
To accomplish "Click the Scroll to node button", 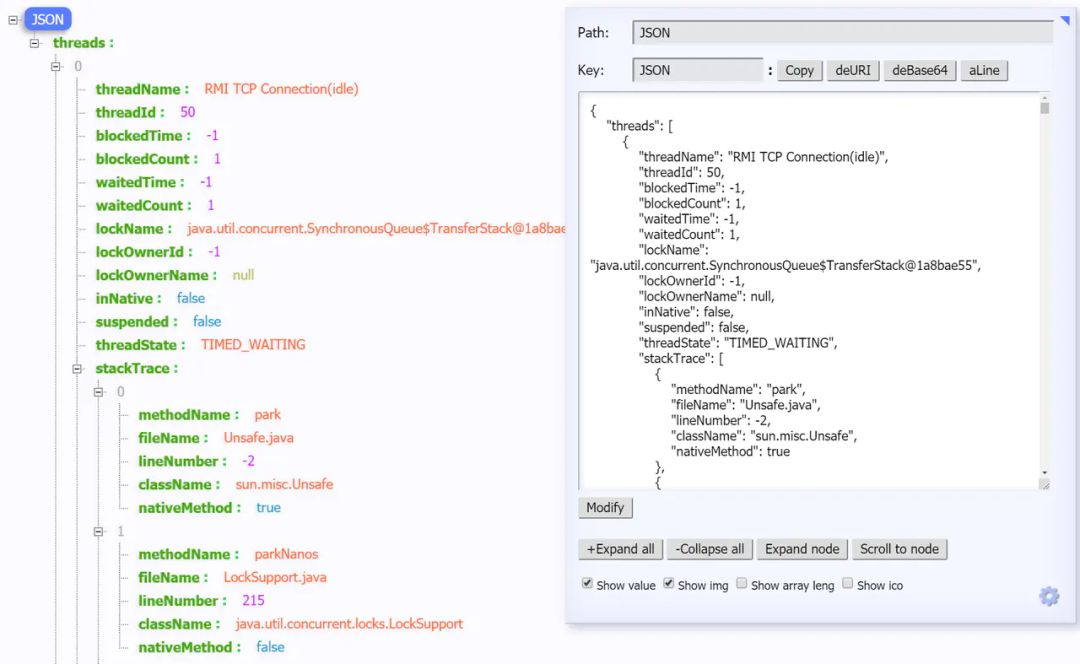I will pos(899,548).
